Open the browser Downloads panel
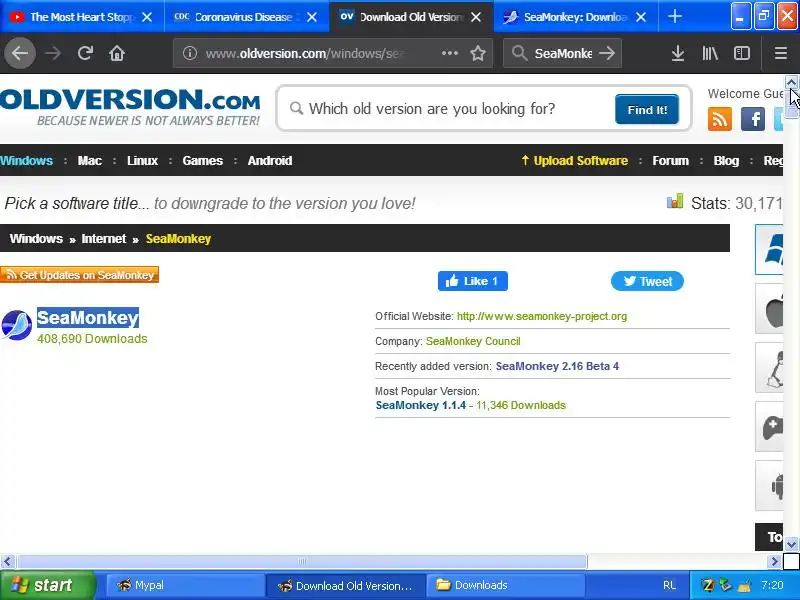Viewport: 800px width, 600px height. (x=678, y=53)
